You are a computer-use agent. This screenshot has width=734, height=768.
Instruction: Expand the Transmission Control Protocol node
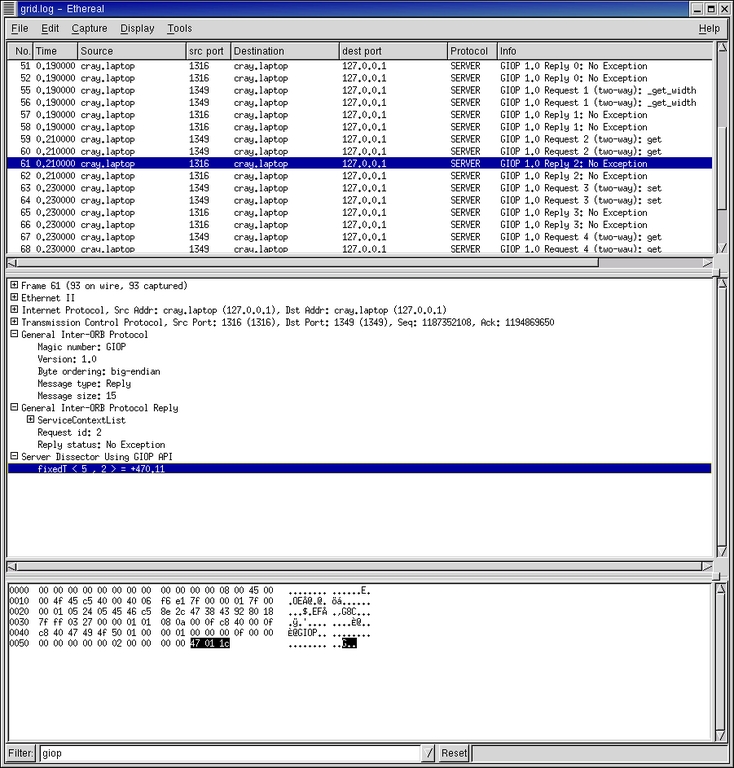[x=14, y=322]
